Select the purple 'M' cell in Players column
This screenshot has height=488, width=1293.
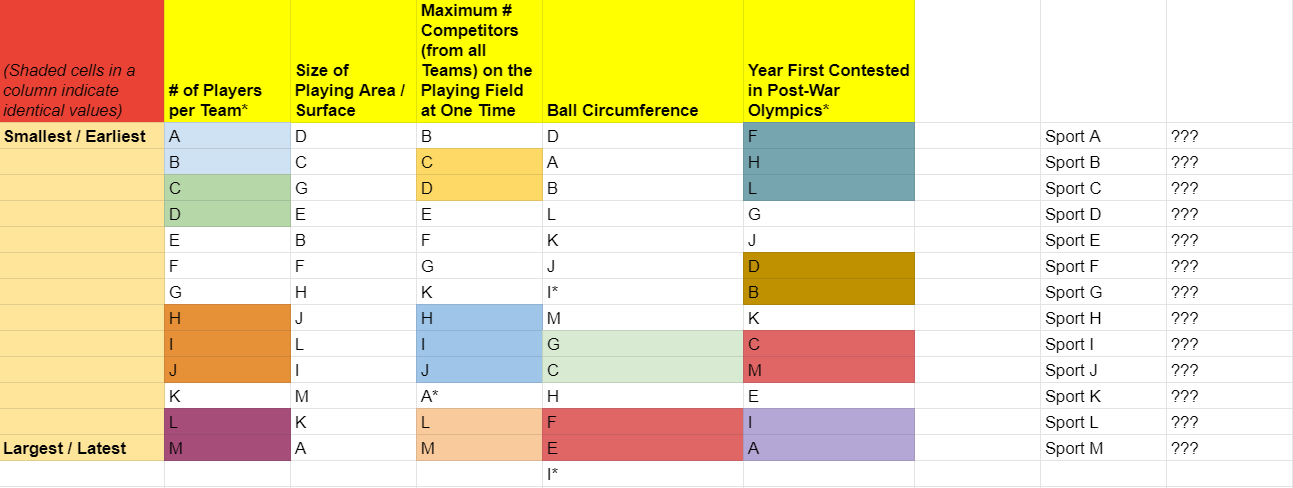click(227, 448)
